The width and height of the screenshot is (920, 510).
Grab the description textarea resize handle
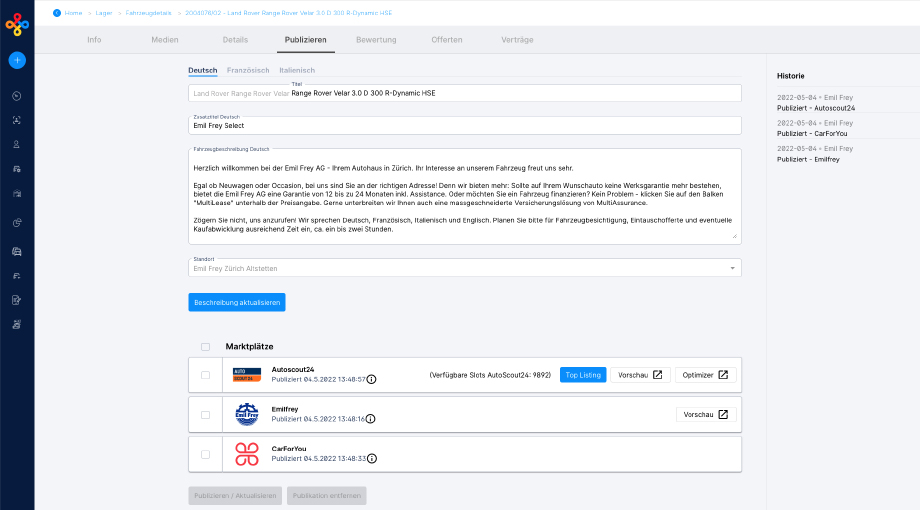[735, 236]
